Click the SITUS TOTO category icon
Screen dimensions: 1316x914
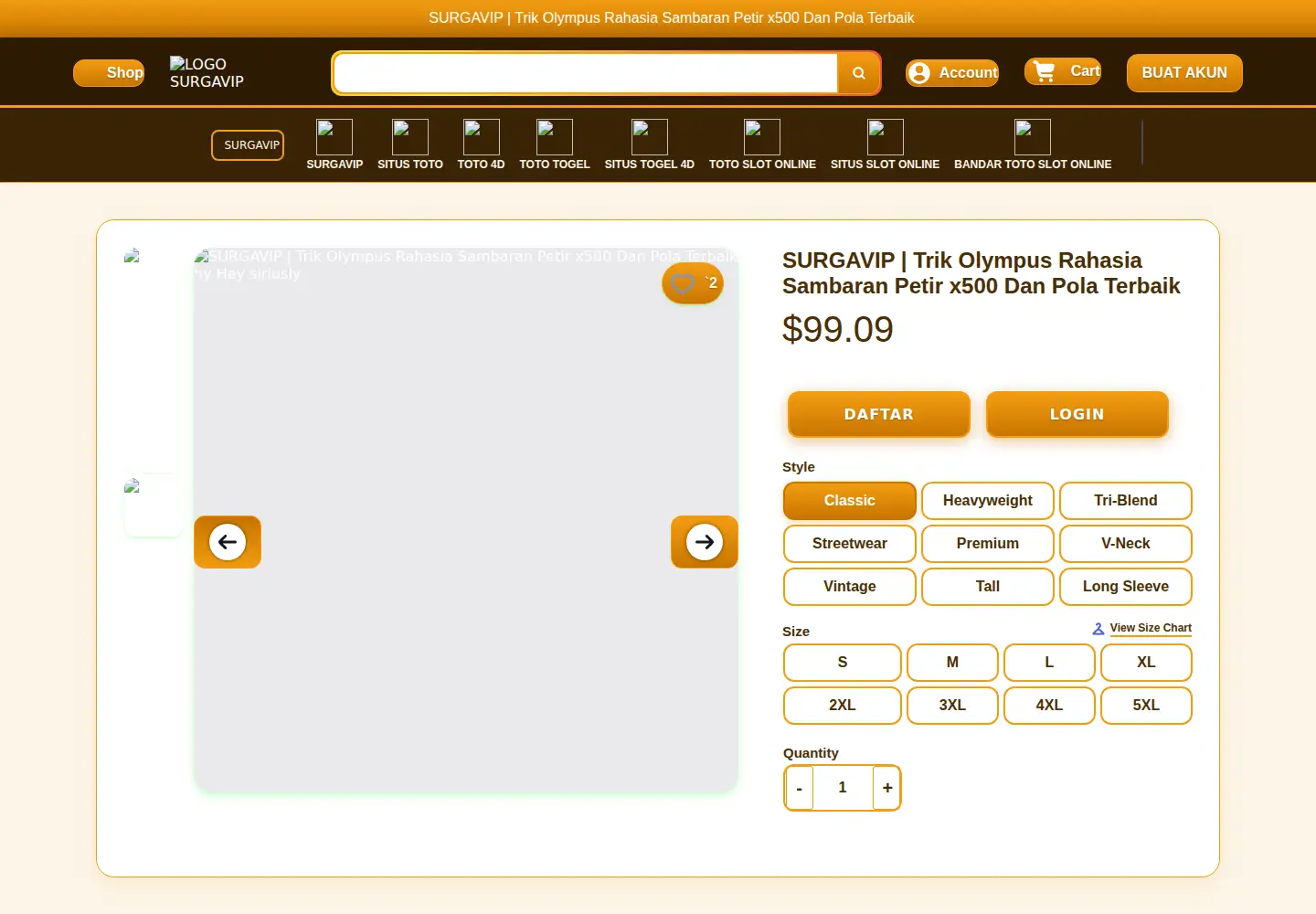click(410, 137)
